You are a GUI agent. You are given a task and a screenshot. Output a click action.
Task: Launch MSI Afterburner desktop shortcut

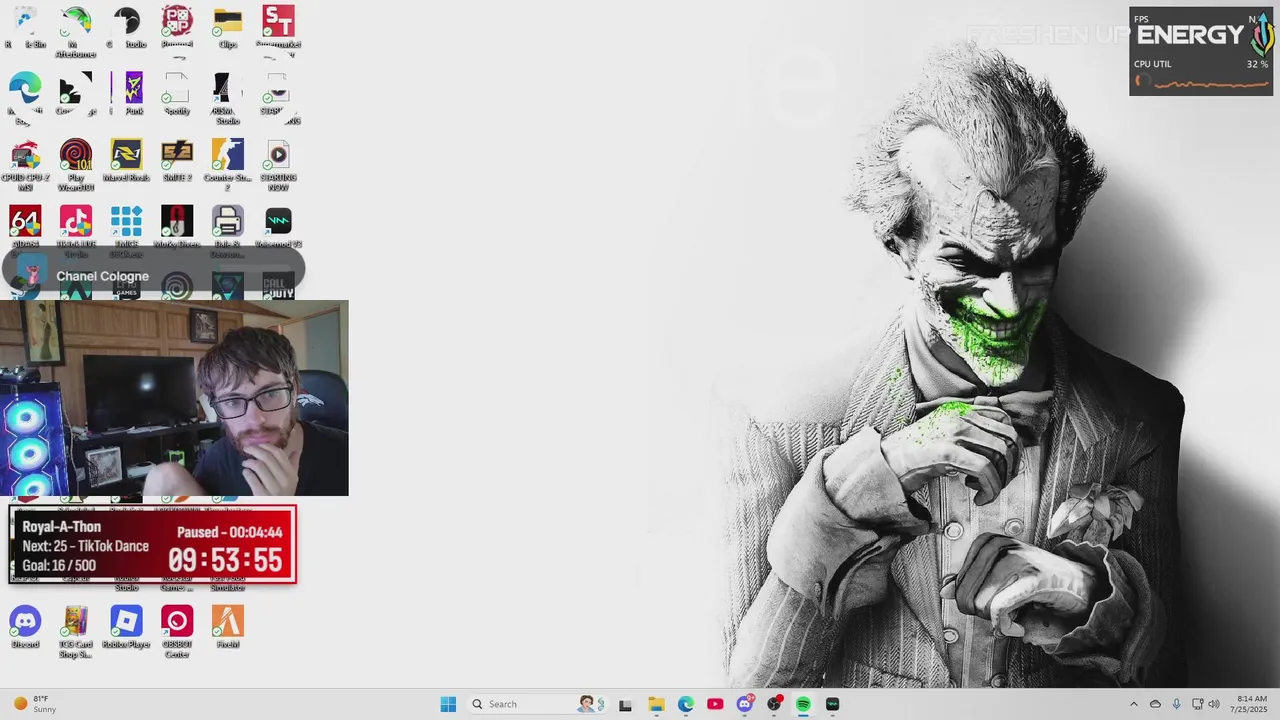tap(75, 30)
